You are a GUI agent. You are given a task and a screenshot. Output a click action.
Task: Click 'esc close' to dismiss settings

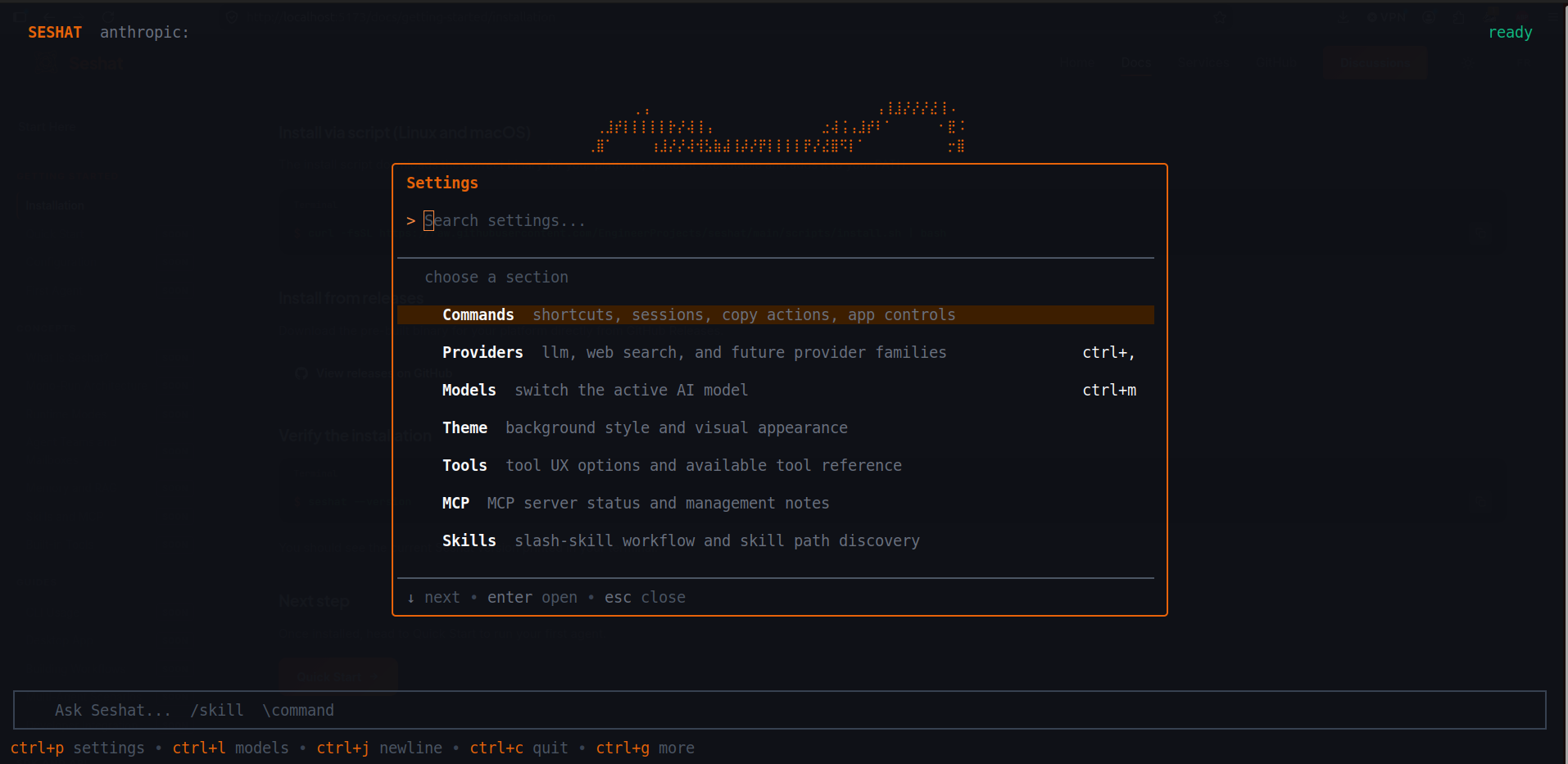click(645, 598)
